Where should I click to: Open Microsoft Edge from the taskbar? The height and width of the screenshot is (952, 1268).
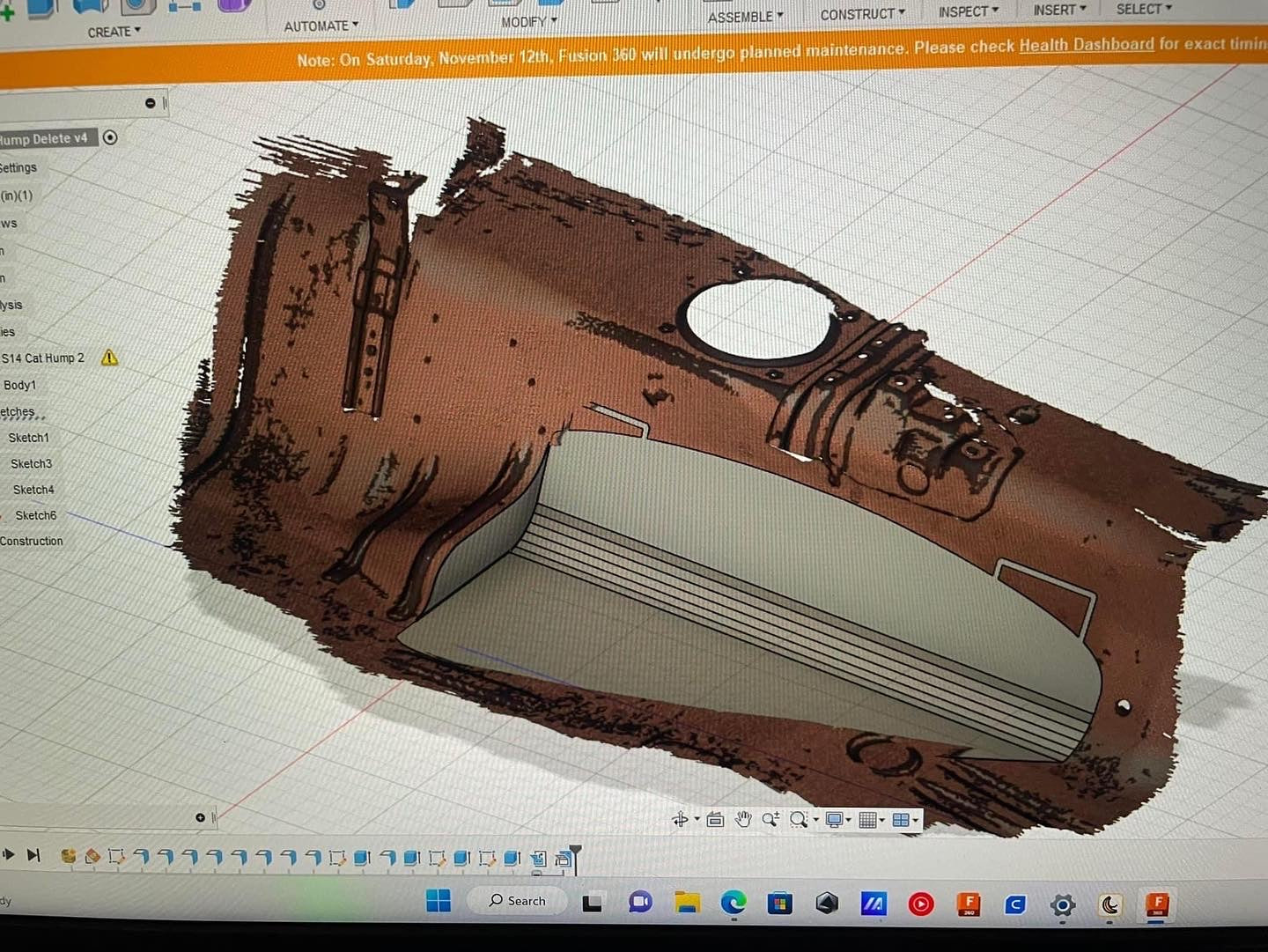(x=734, y=903)
